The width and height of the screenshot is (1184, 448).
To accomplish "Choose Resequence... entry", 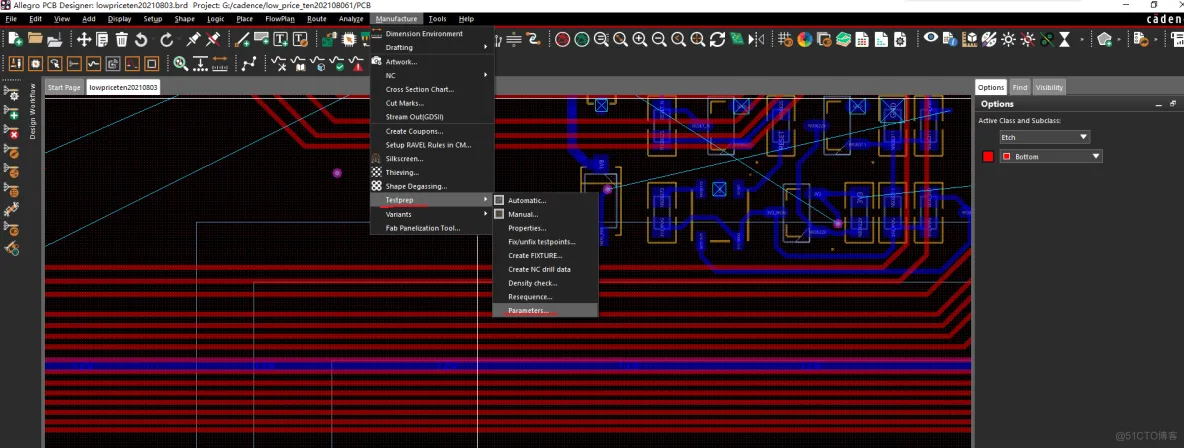I will coord(545,297).
